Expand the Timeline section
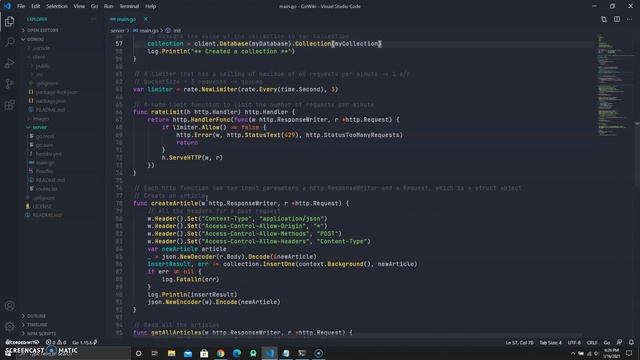Image resolution: width=640 pixels, height=360 pixels. coord(37,324)
